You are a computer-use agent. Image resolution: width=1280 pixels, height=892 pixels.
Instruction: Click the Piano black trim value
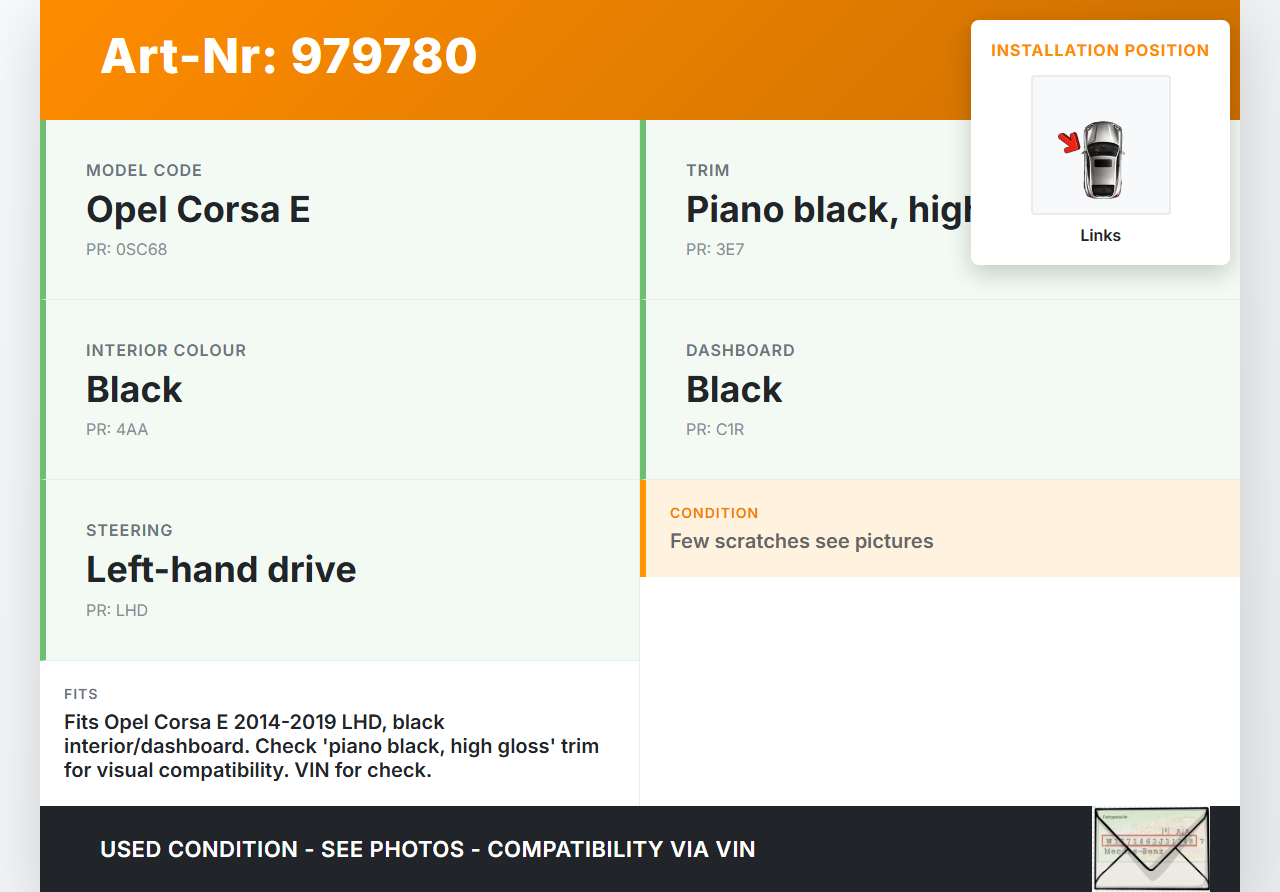tap(828, 210)
